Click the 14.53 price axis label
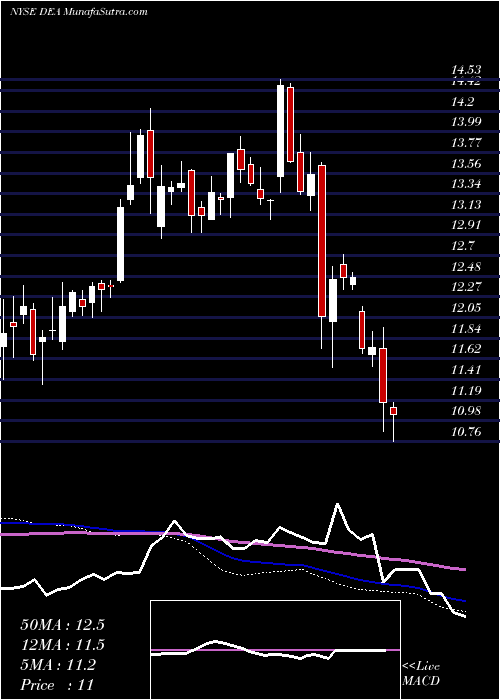This screenshot has width=500, height=700. 466,70
